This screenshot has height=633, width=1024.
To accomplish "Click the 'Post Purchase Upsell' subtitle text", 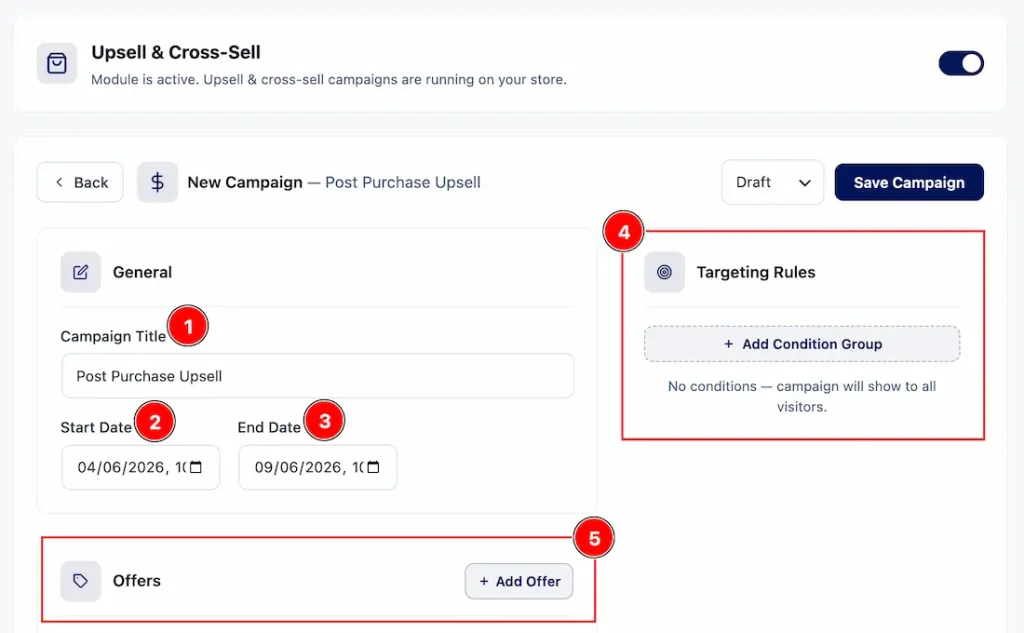I will 403,182.
